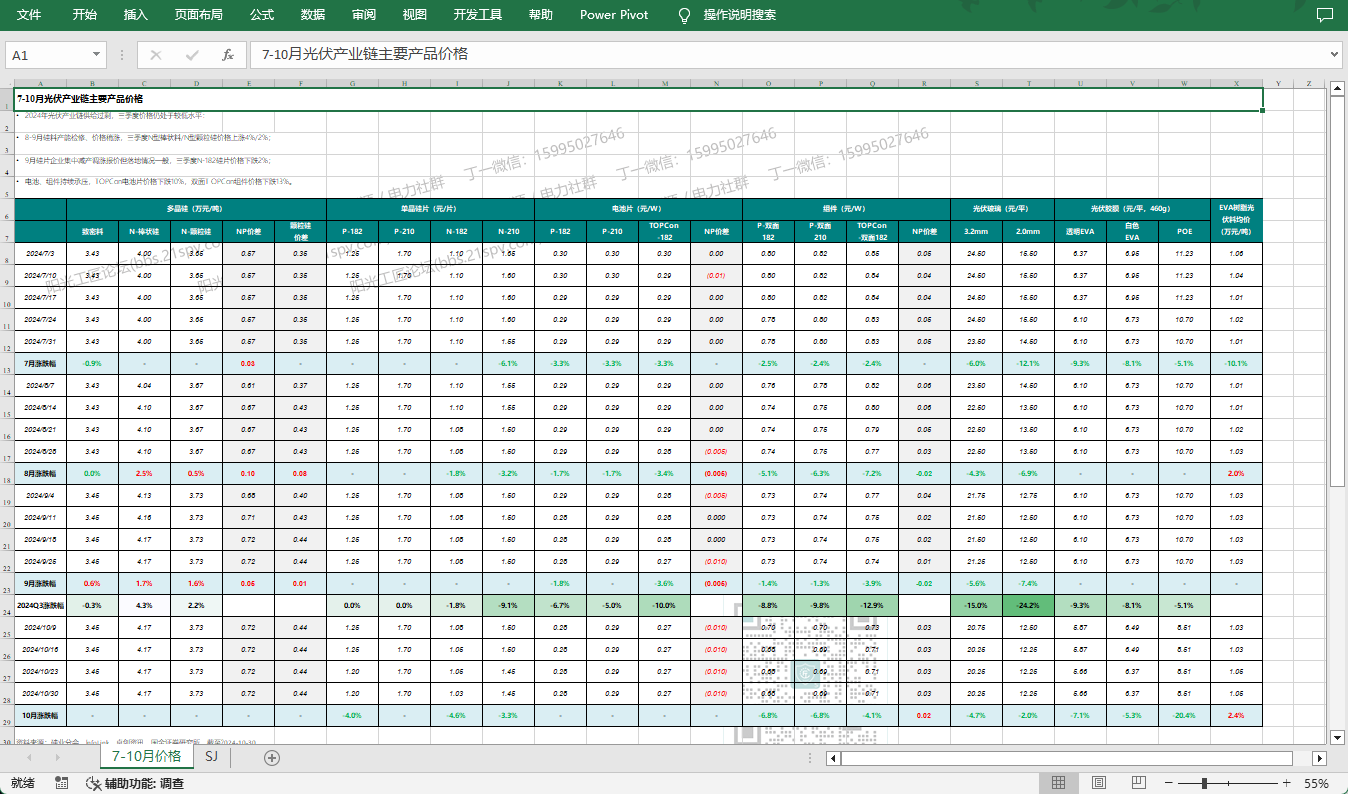The image size is (1348, 794).
Task: Click the formula bar cancel X icon
Action: 156,55
